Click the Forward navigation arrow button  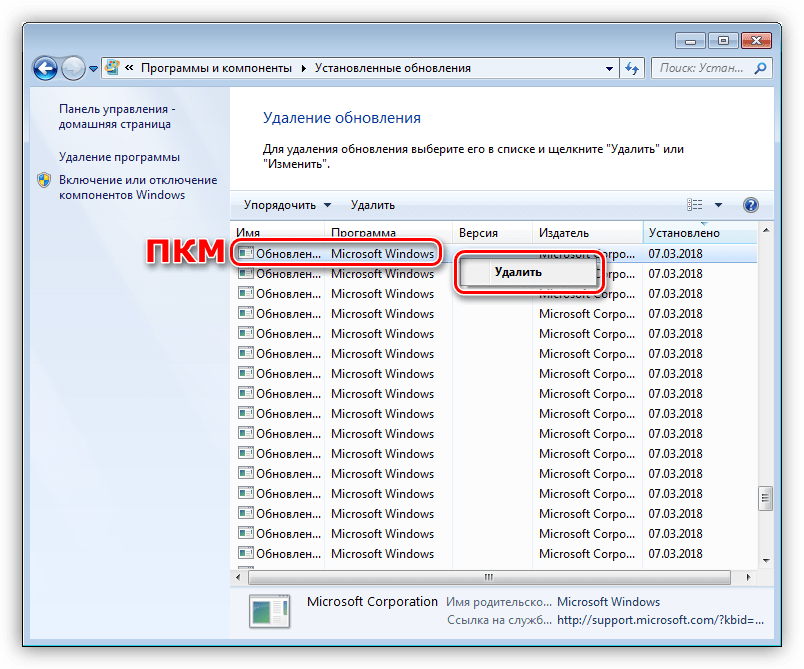[x=74, y=69]
